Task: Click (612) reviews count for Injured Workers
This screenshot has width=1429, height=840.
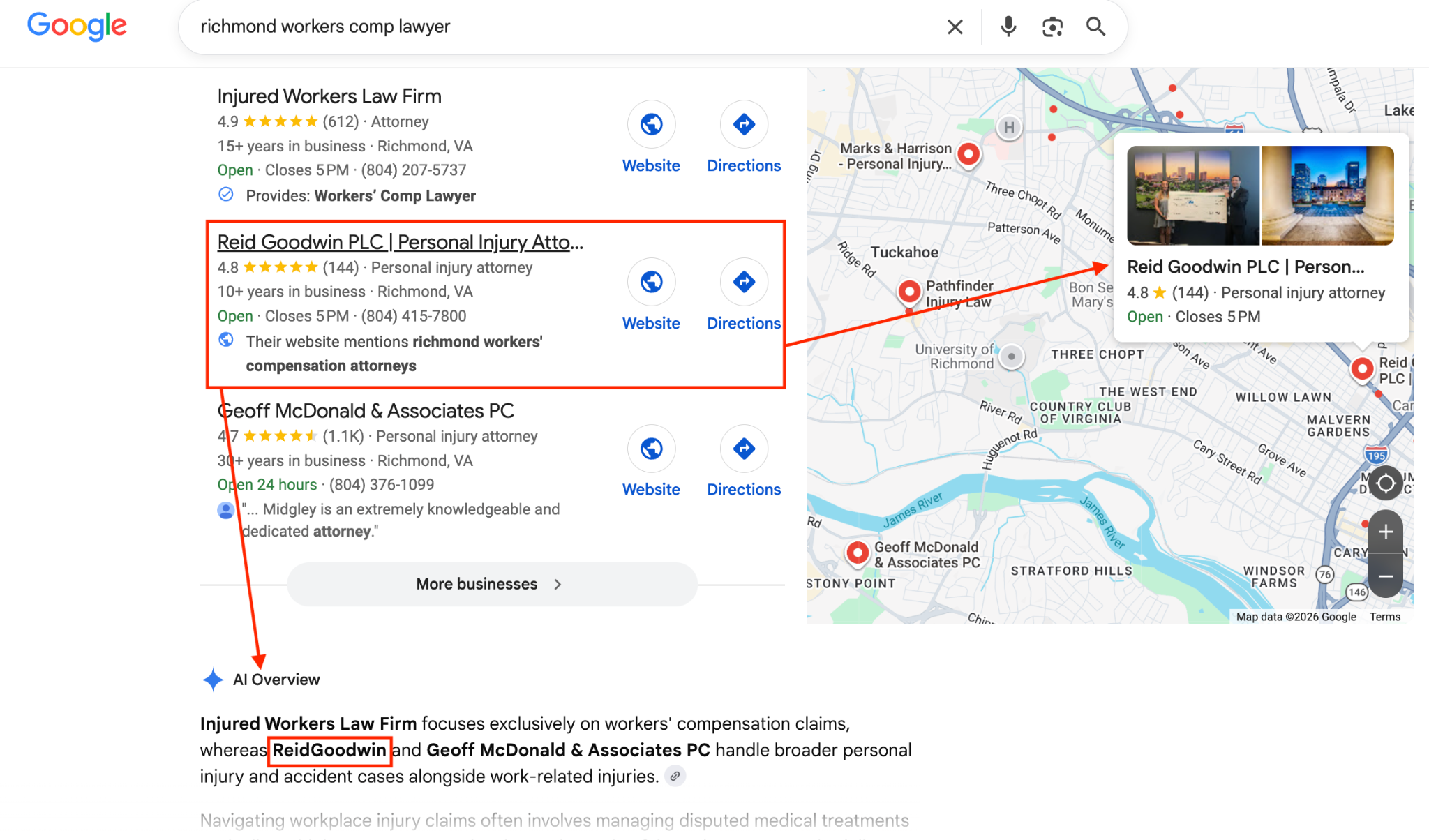Action: 341,121
